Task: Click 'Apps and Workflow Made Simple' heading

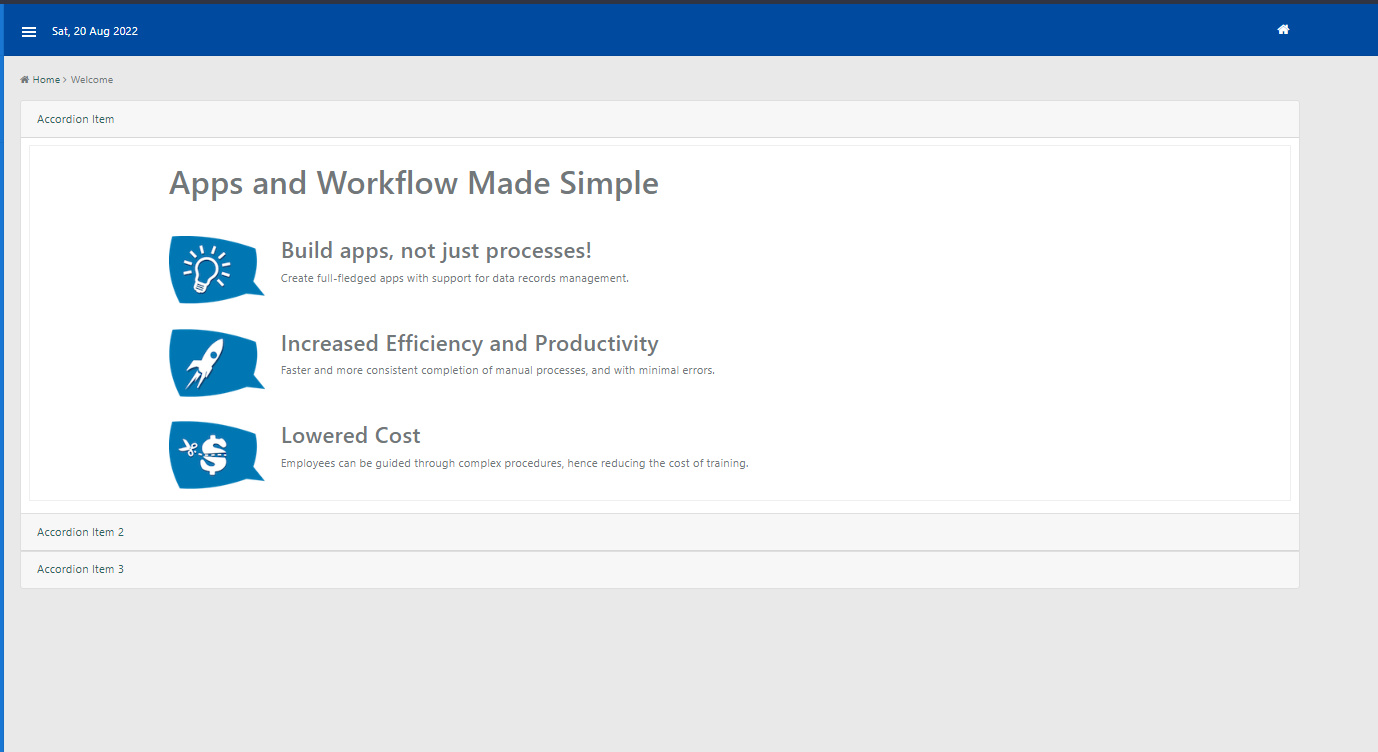Action: click(414, 184)
